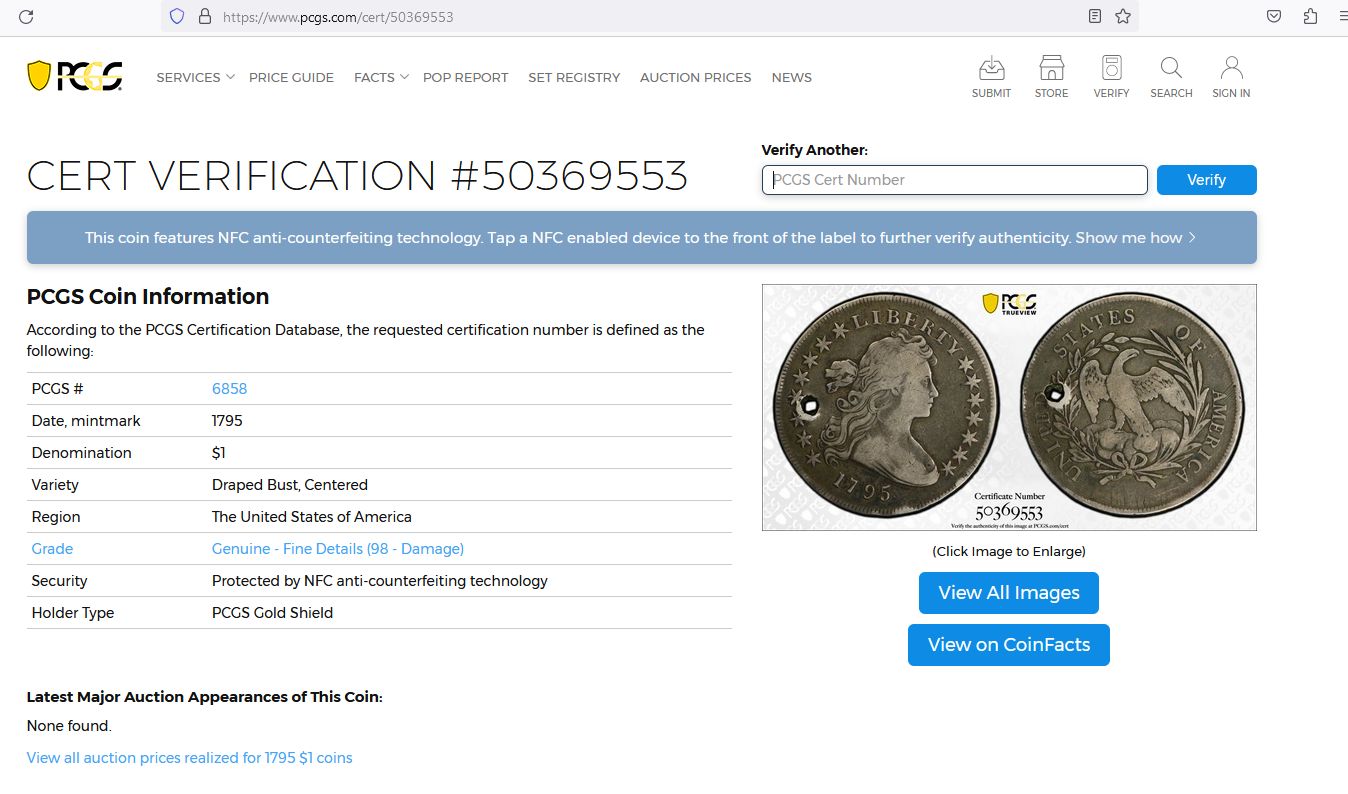The height and width of the screenshot is (794, 1348).
Task: Open the NEWS menu item
Action: click(791, 77)
